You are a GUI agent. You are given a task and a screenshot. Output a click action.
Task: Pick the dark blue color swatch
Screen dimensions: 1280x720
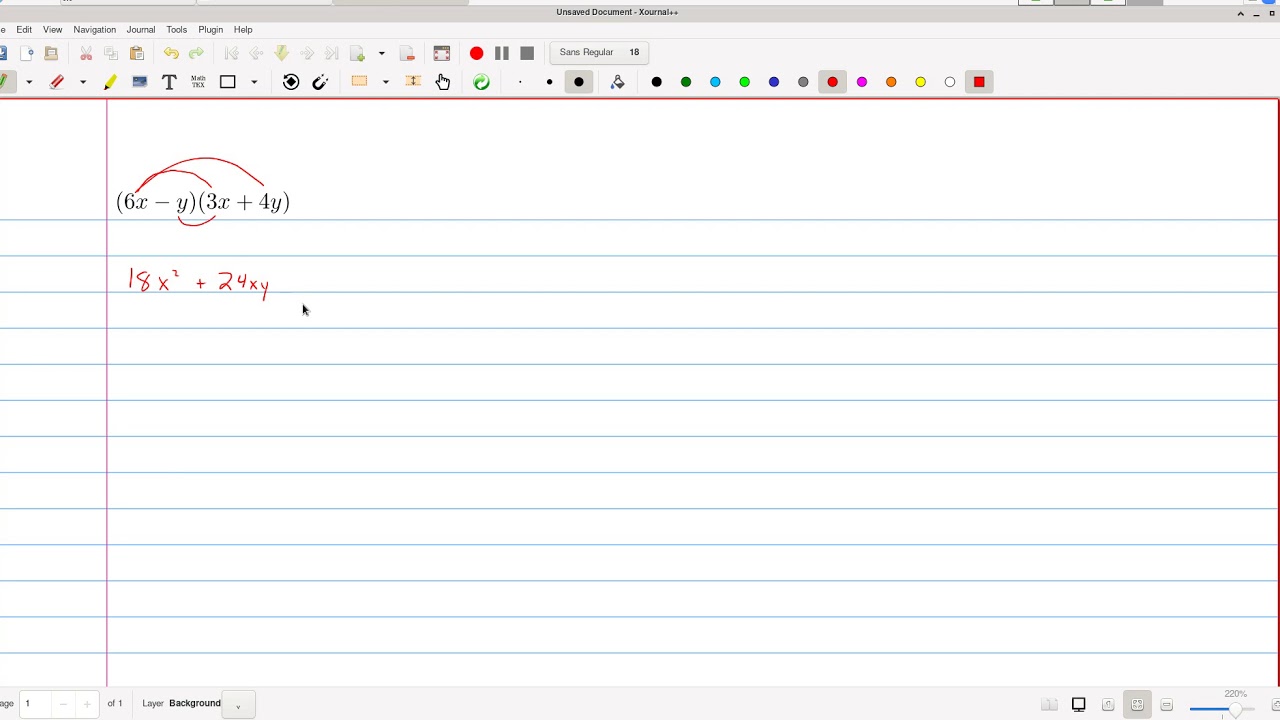pos(774,82)
